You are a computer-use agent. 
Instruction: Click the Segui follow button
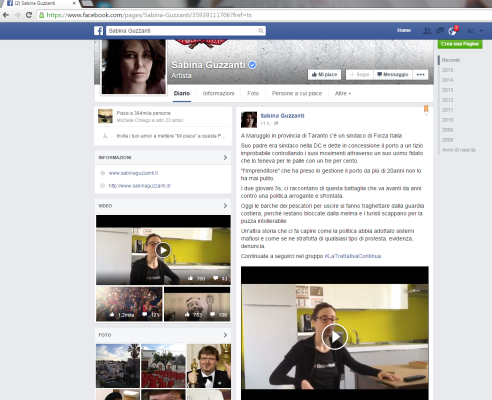point(359,74)
